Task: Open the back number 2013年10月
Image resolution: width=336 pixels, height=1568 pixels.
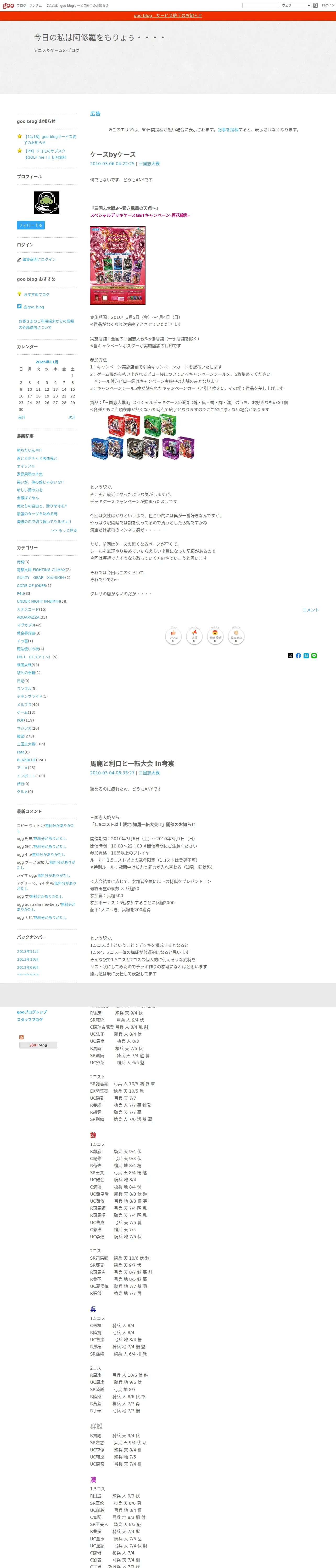Action: pos(27,959)
